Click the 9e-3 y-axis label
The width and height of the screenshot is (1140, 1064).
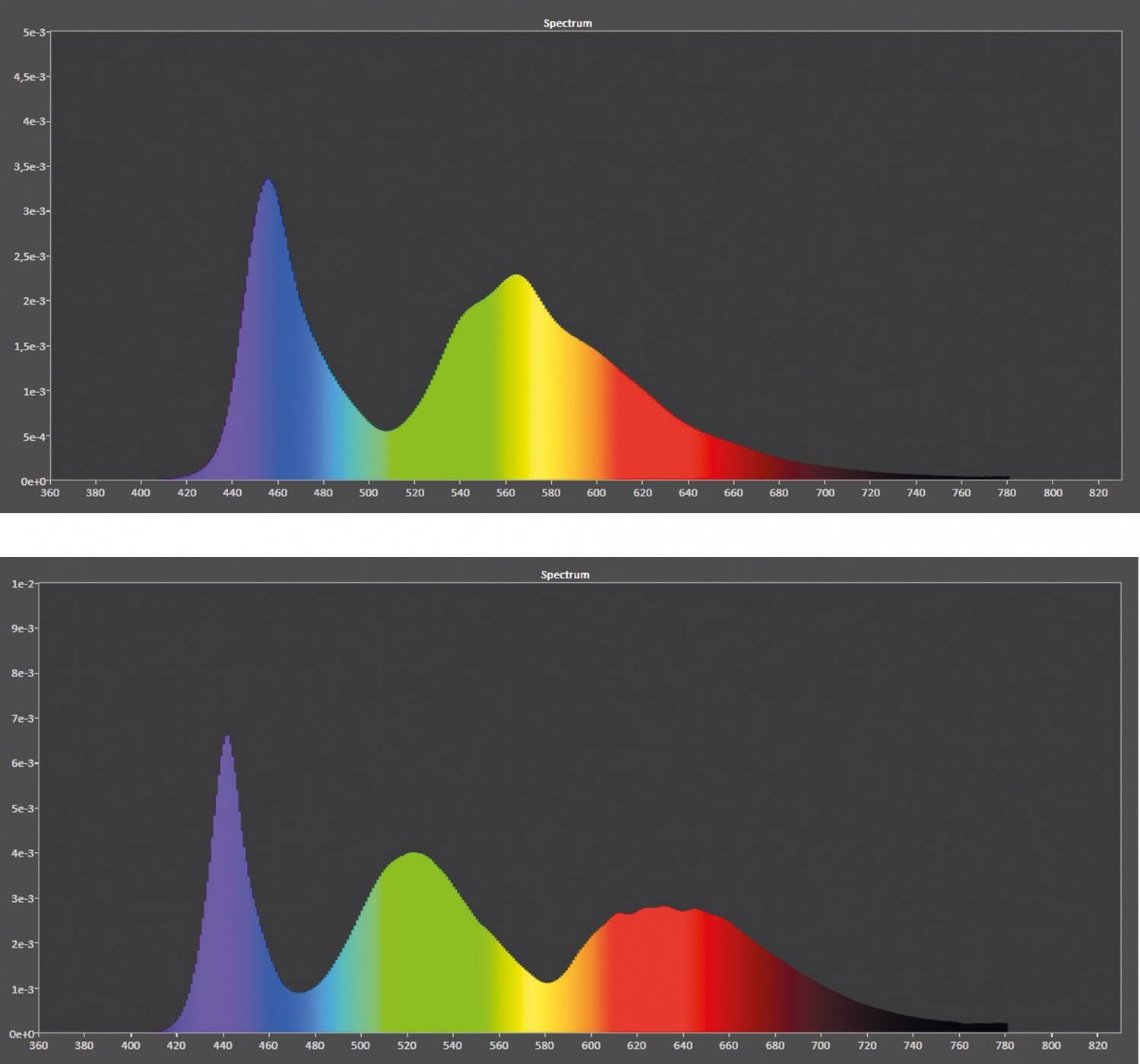click(23, 629)
